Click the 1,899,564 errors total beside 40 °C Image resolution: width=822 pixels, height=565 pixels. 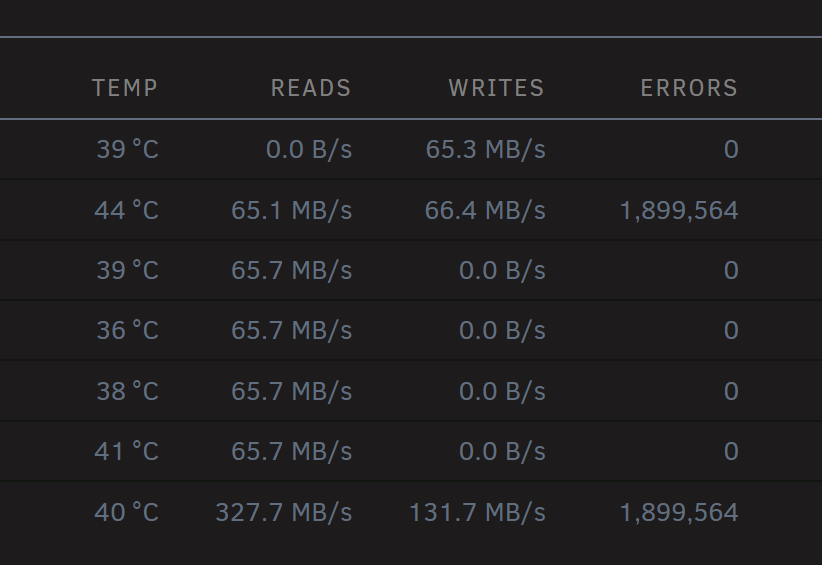pos(679,513)
